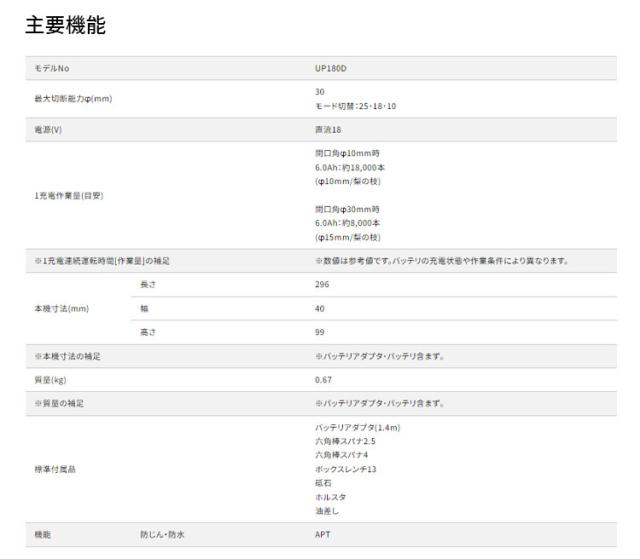Select the 油差し accessory

click(x=327, y=511)
